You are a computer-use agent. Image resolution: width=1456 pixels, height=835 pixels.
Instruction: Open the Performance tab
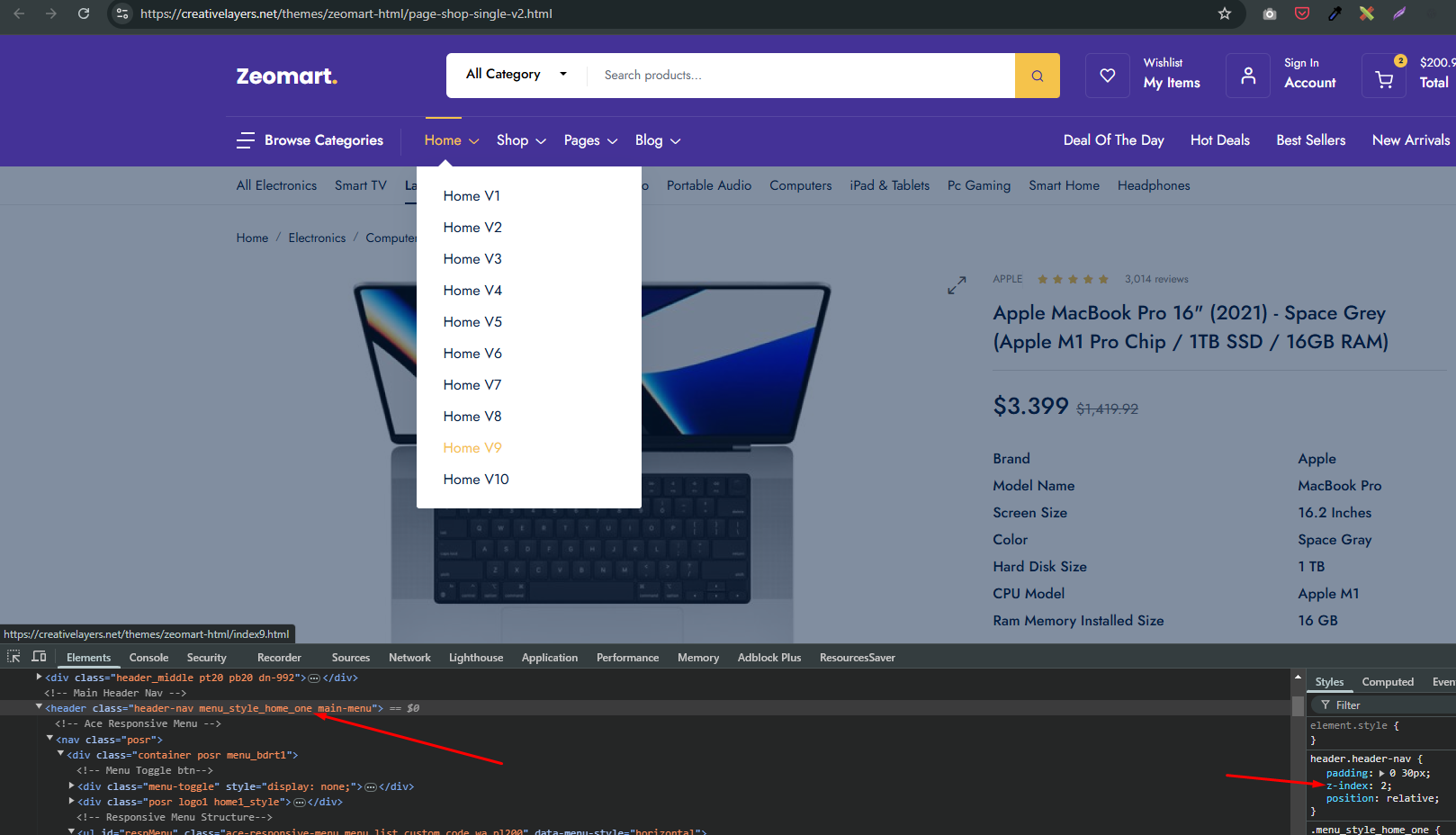tap(627, 658)
